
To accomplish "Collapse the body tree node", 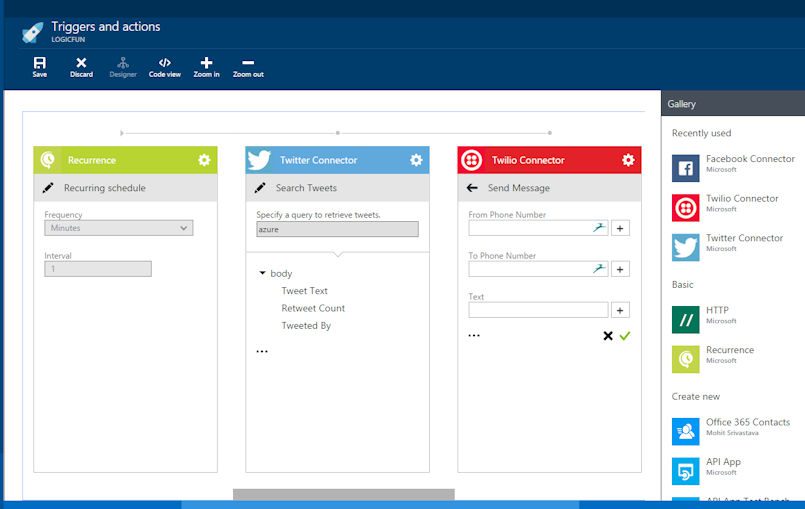I will click(x=262, y=273).
